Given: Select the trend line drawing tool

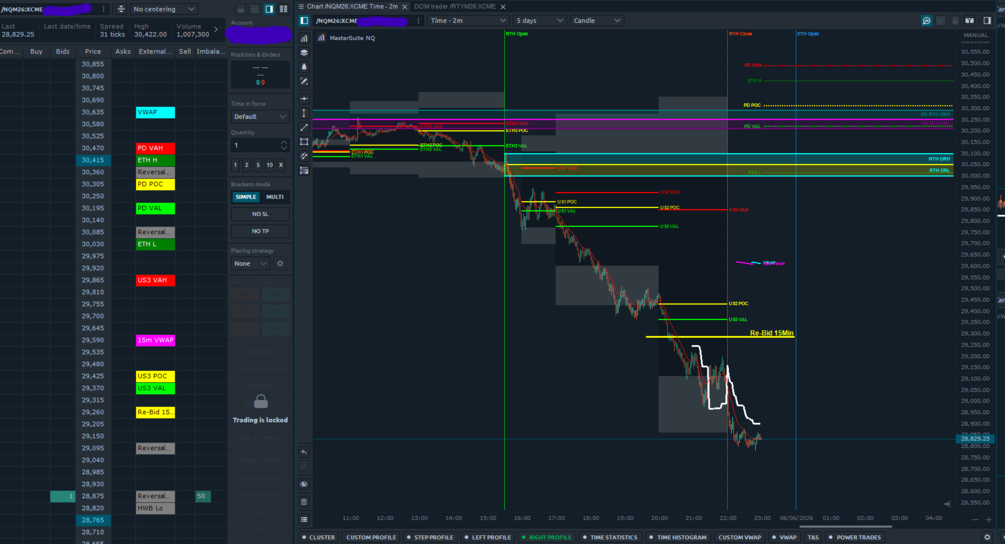Looking at the screenshot, I should [x=304, y=128].
